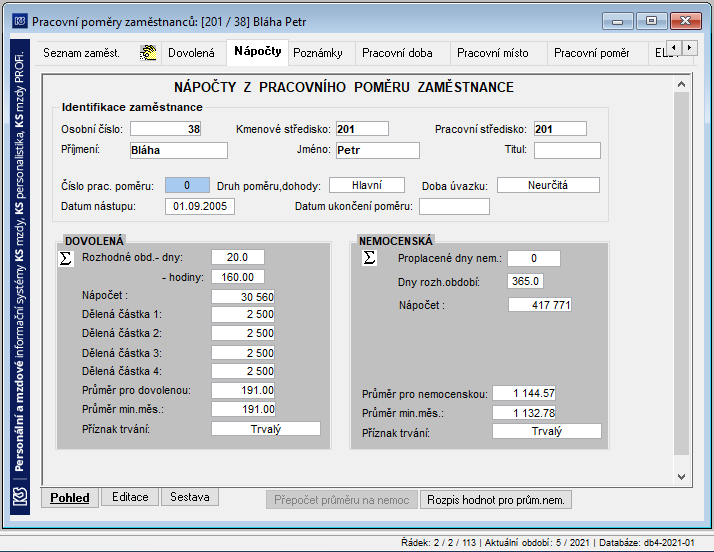The height and width of the screenshot is (552, 714).
Task: Click the Dělená částka 2 field
Action: pyautogui.click(x=243, y=333)
